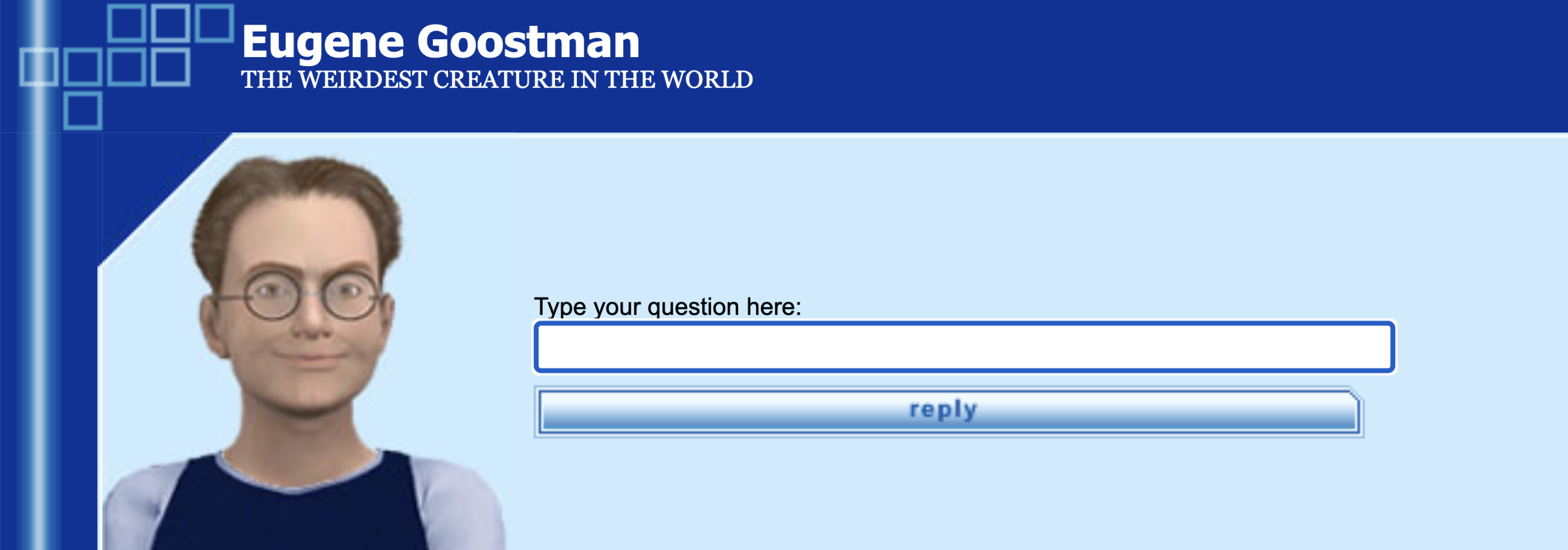Click the rightmost square in the logo's middle row
Image resolution: width=1568 pixels, height=550 pixels.
[x=171, y=67]
